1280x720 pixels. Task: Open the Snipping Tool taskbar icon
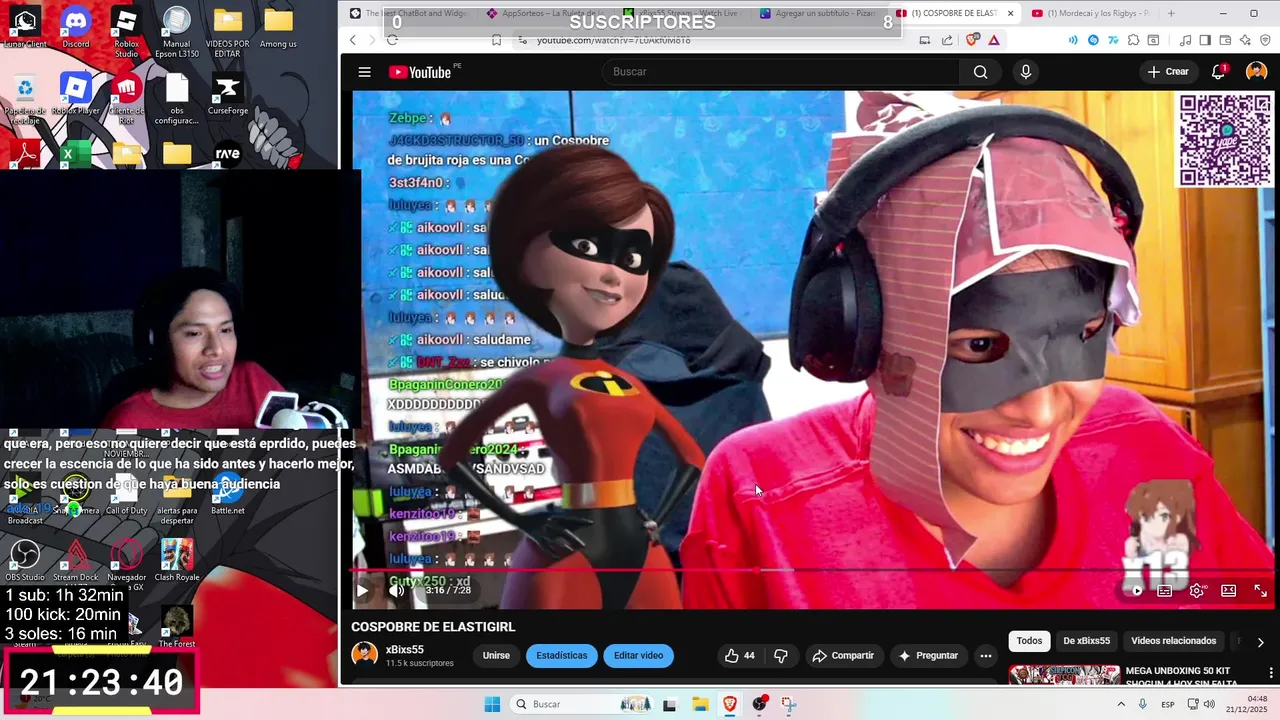tap(789, 704)
